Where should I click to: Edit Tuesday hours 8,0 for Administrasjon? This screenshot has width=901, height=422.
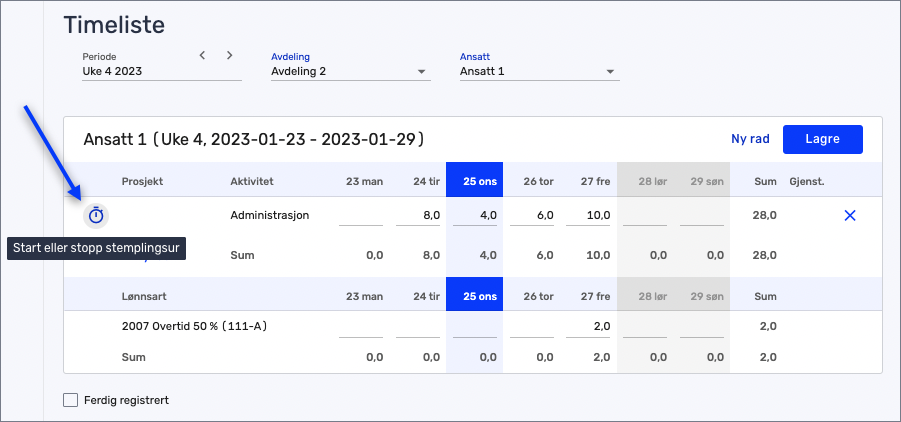417,215
